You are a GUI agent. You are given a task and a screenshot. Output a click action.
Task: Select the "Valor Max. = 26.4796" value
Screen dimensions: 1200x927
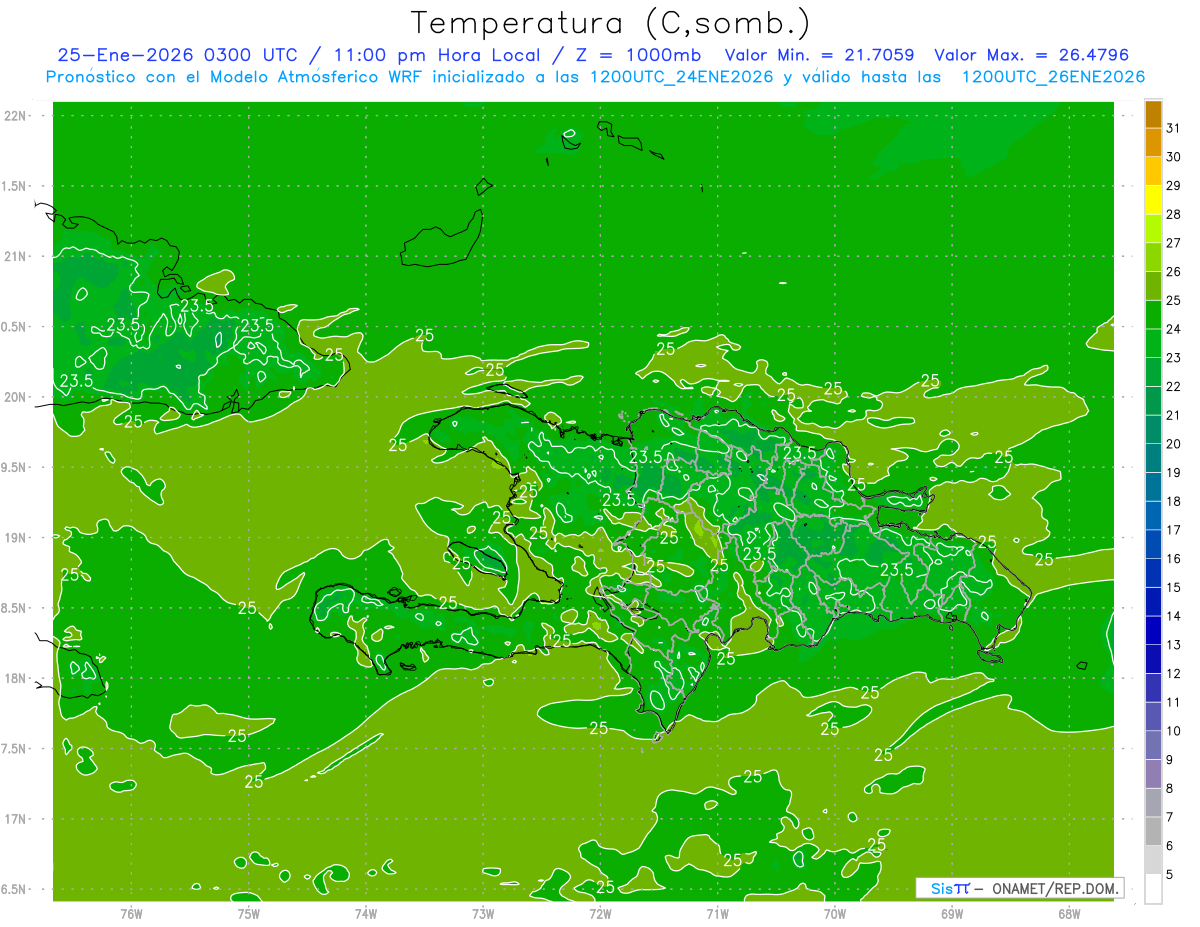(1031, 55)
